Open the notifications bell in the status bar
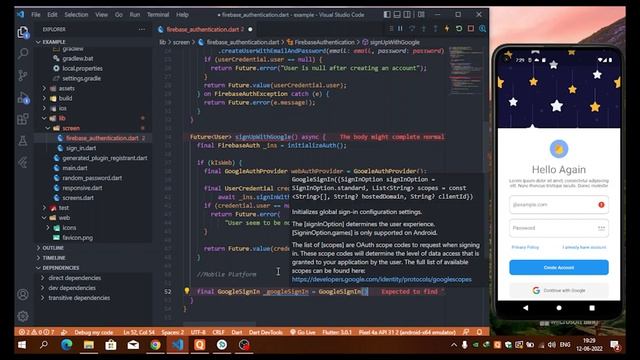Screen dimensions: 640x360 coord(479,332)
